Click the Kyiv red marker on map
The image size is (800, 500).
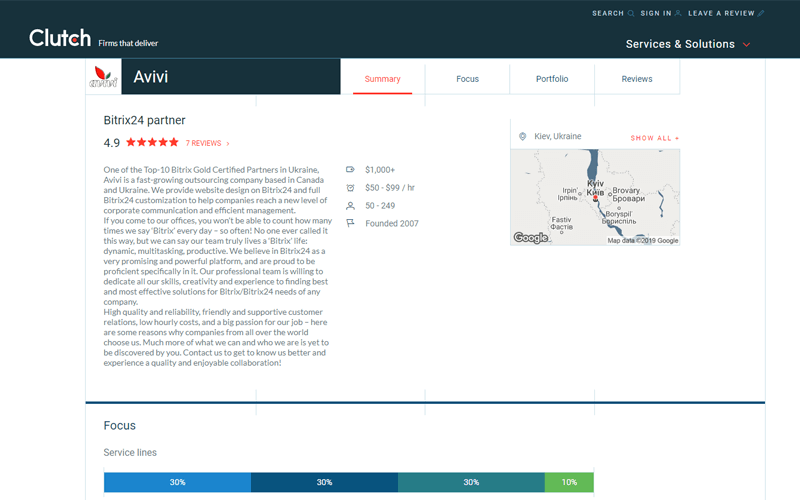coord(595,197)
